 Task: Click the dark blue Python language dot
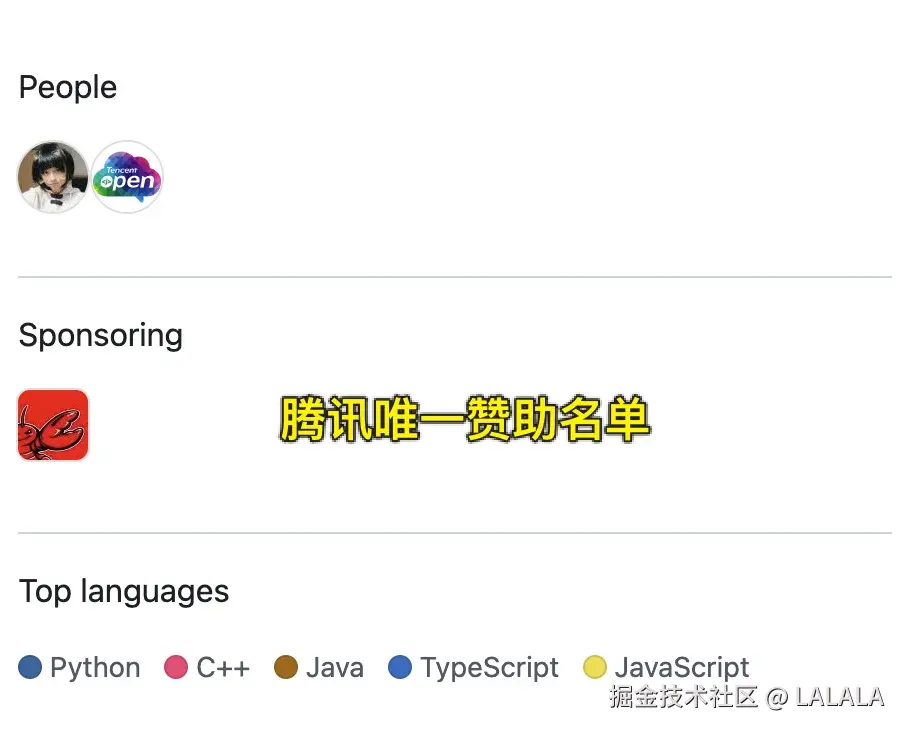tap(30, 667)
